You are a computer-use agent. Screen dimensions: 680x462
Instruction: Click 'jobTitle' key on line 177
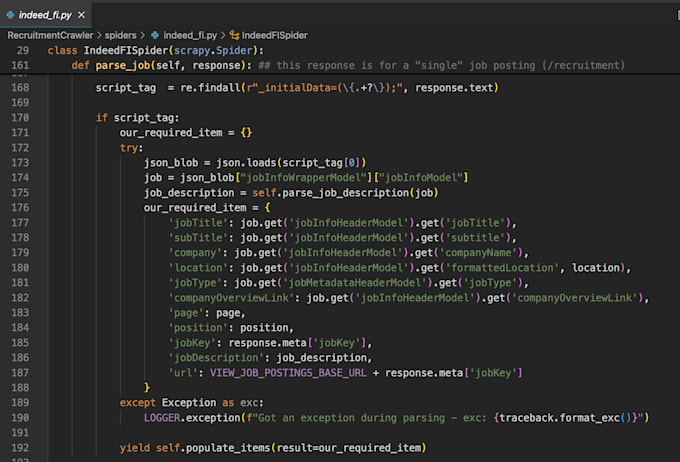198,223
